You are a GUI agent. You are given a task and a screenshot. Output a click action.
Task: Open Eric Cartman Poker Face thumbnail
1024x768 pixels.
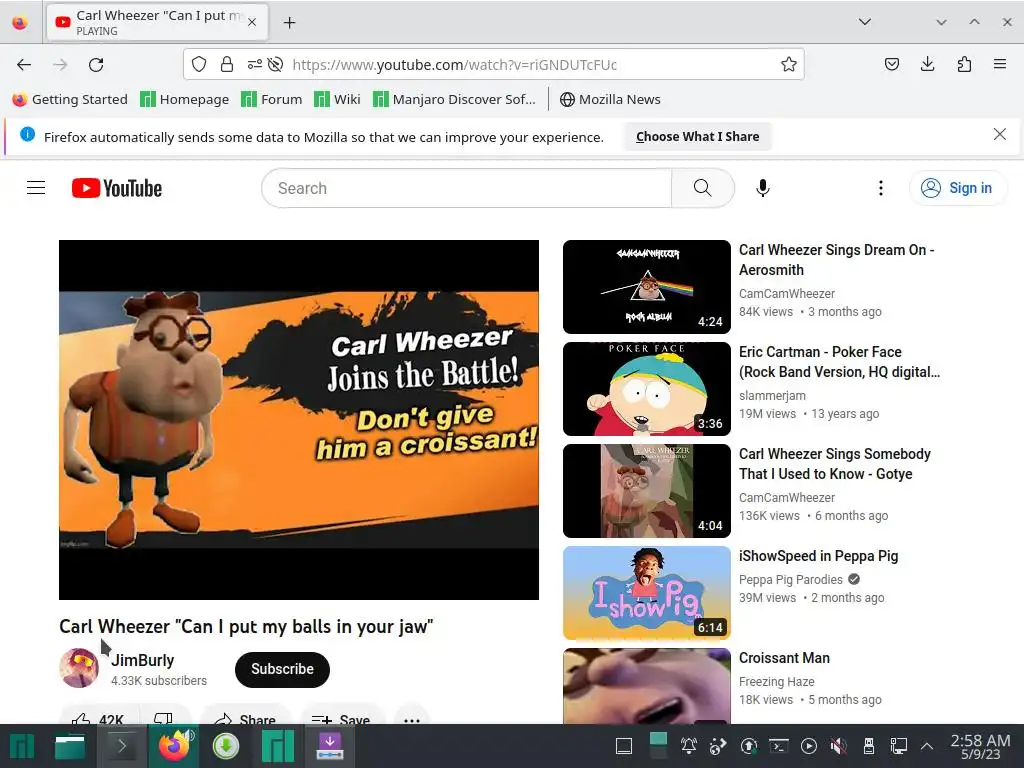click(647, 389)
